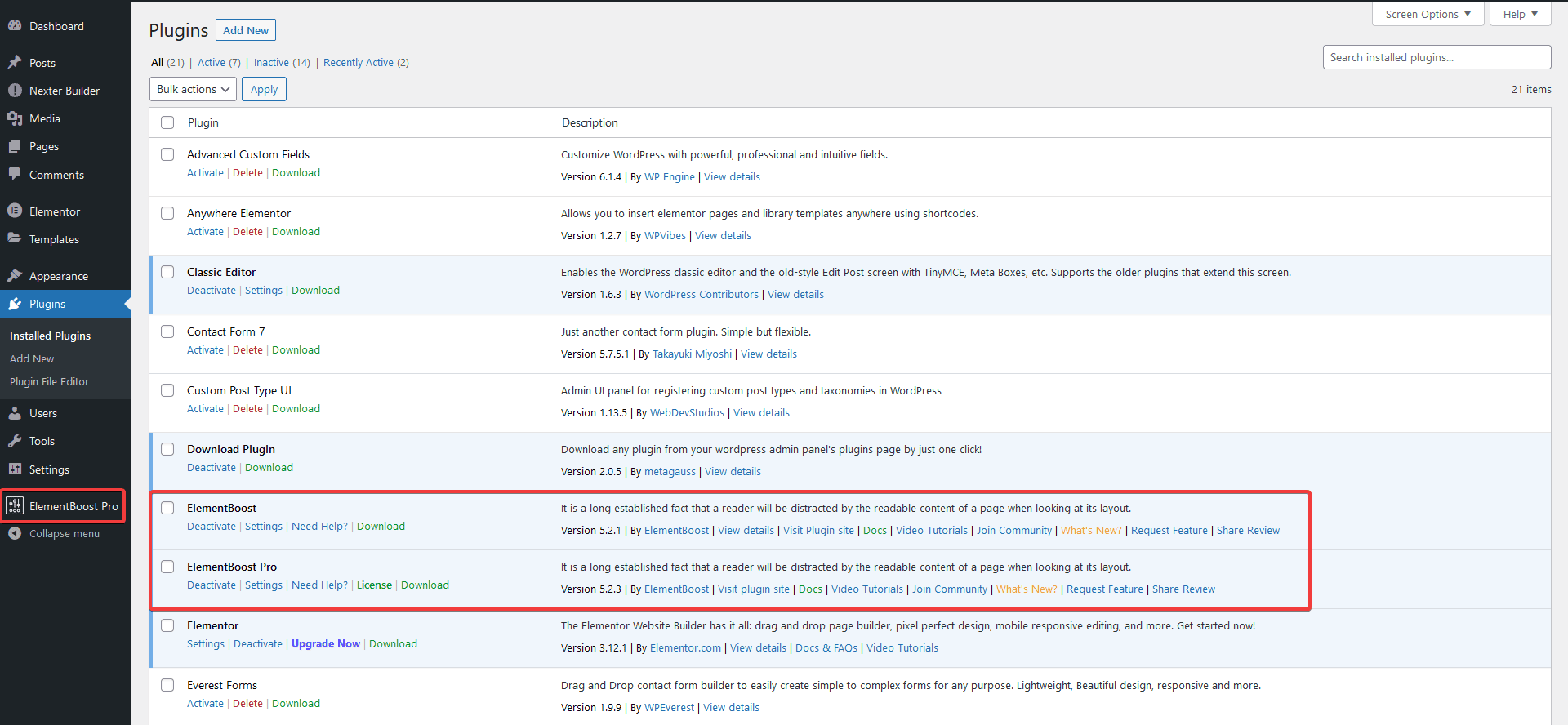Click the Appearance paintbrush icon
The width and height of the screenshot is (1568, 725).
[15, 276]
